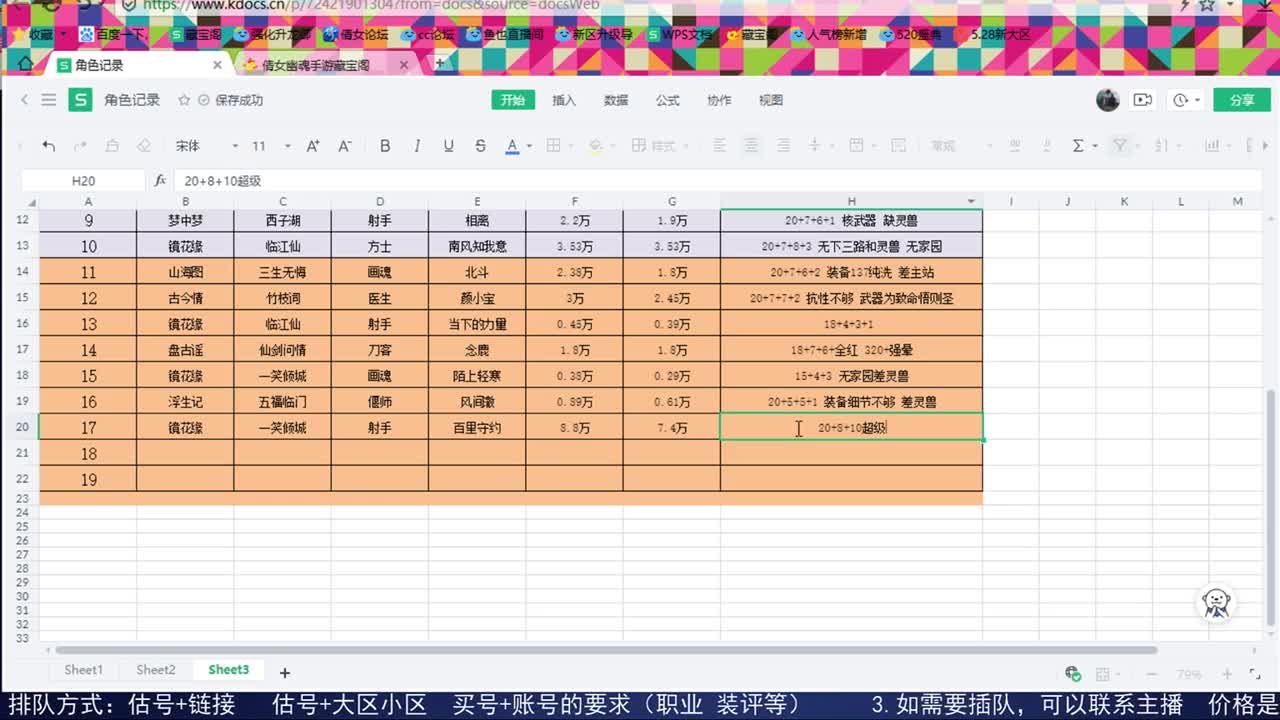Toggle italic formatting
Image resolution: width=1280 pixels, height=720 pixels.
pyautogui.click(x=417, y=145)
